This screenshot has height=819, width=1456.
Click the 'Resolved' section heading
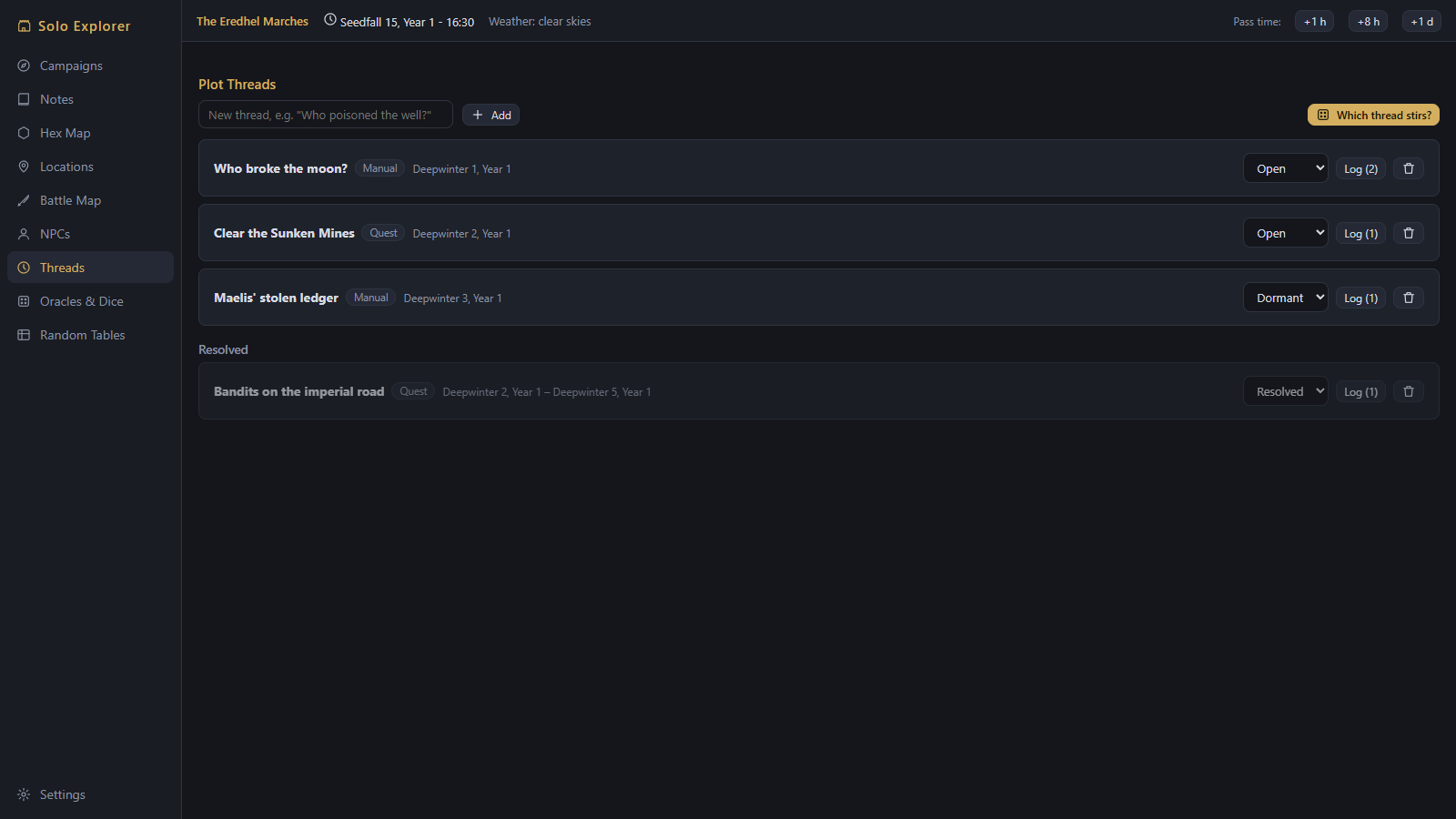pos(223,349)
